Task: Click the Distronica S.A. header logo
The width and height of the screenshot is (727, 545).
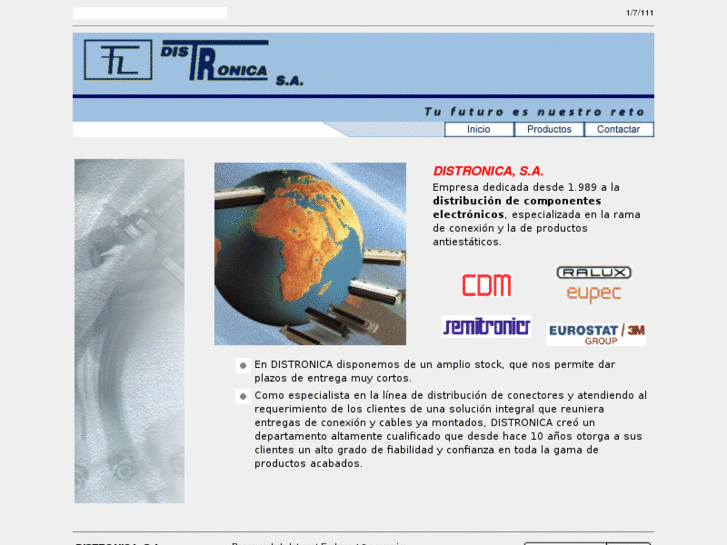Action: click(232, 63)
